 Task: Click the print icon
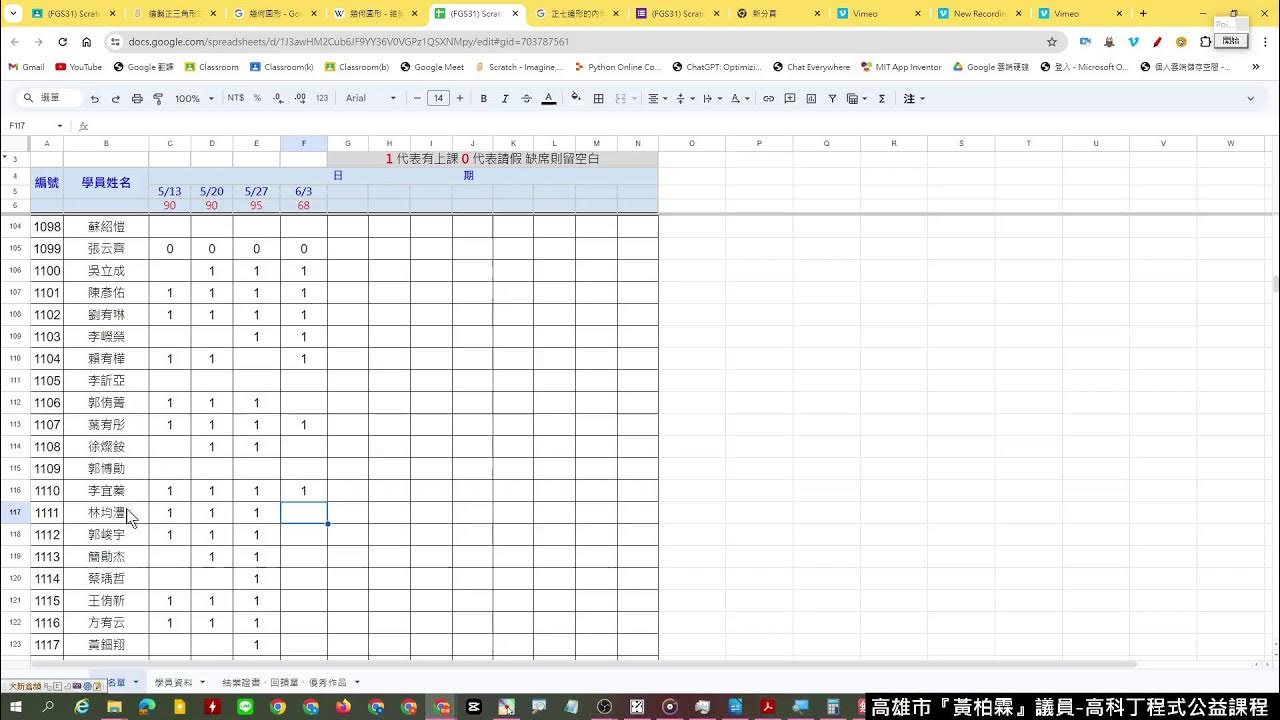point(137,99)
